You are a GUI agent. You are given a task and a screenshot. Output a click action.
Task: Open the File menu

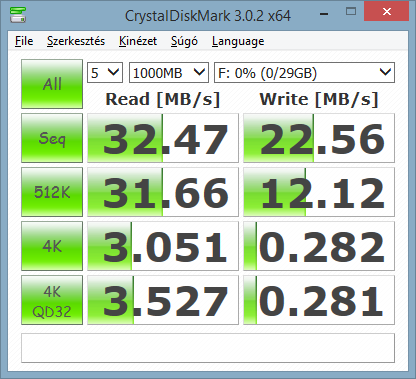[x=24, y=41]
